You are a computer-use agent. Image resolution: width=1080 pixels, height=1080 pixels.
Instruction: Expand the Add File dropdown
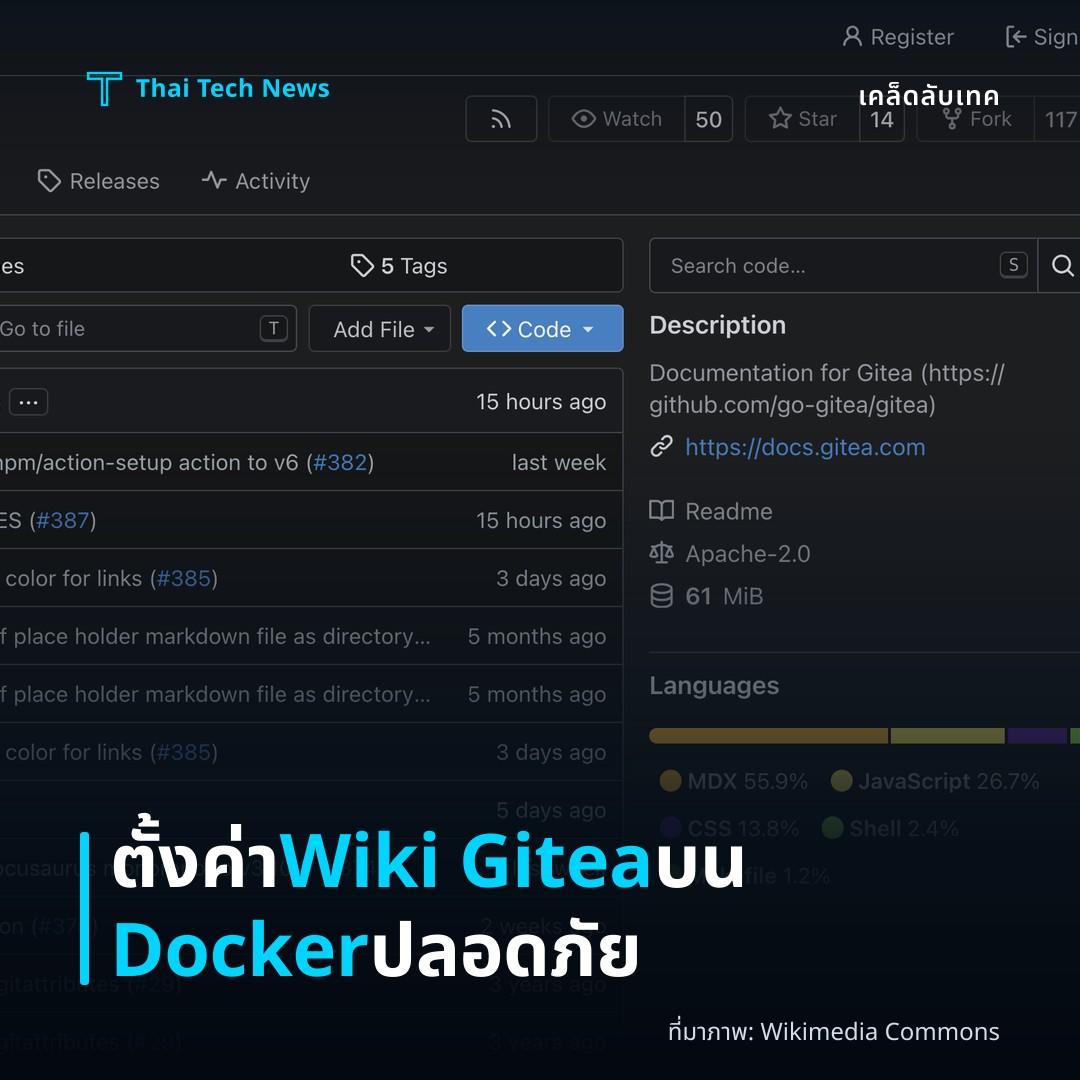pyautogui.click(x=380, y=329)
